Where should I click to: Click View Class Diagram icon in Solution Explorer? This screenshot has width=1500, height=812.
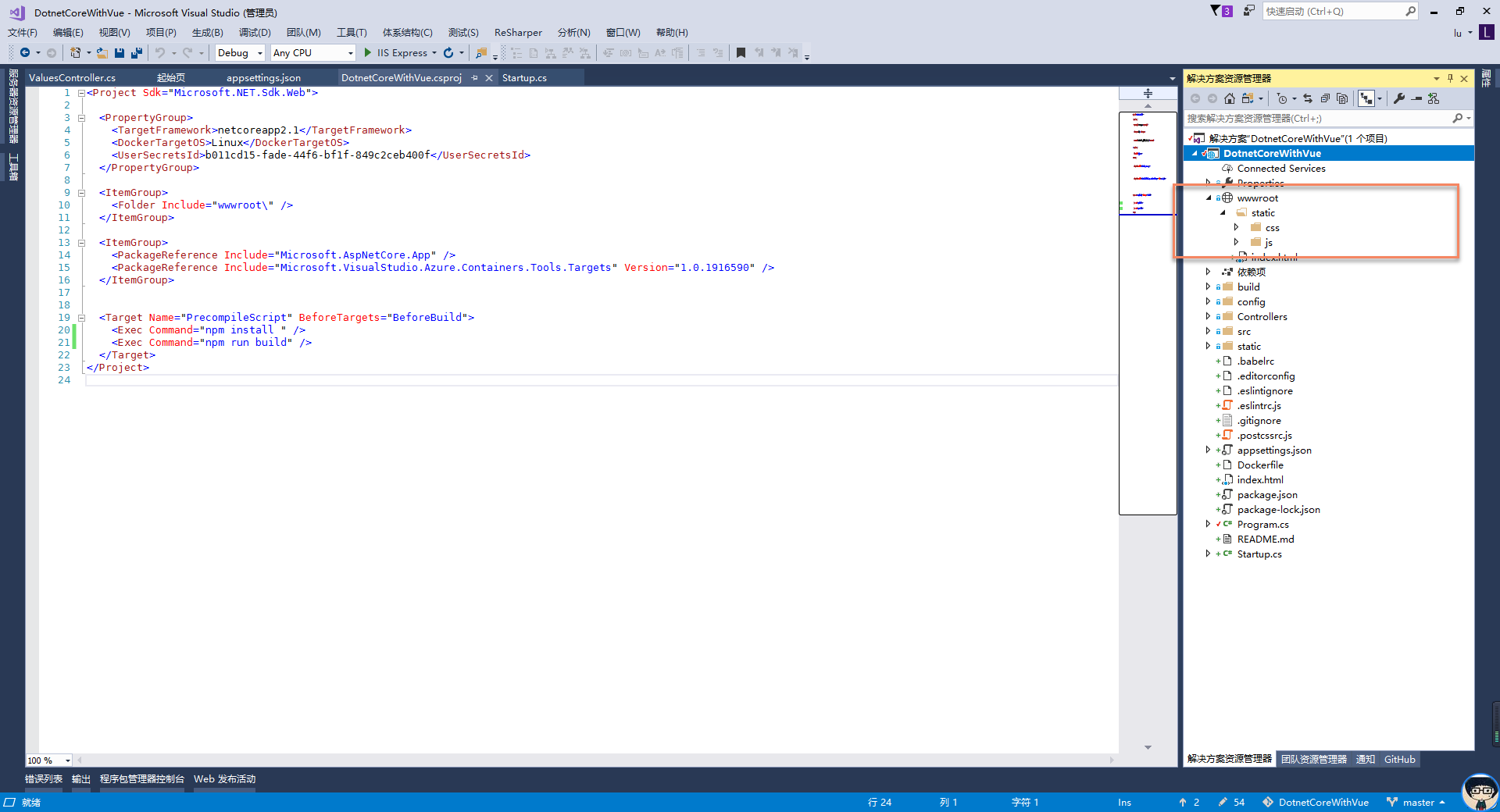1434,98
